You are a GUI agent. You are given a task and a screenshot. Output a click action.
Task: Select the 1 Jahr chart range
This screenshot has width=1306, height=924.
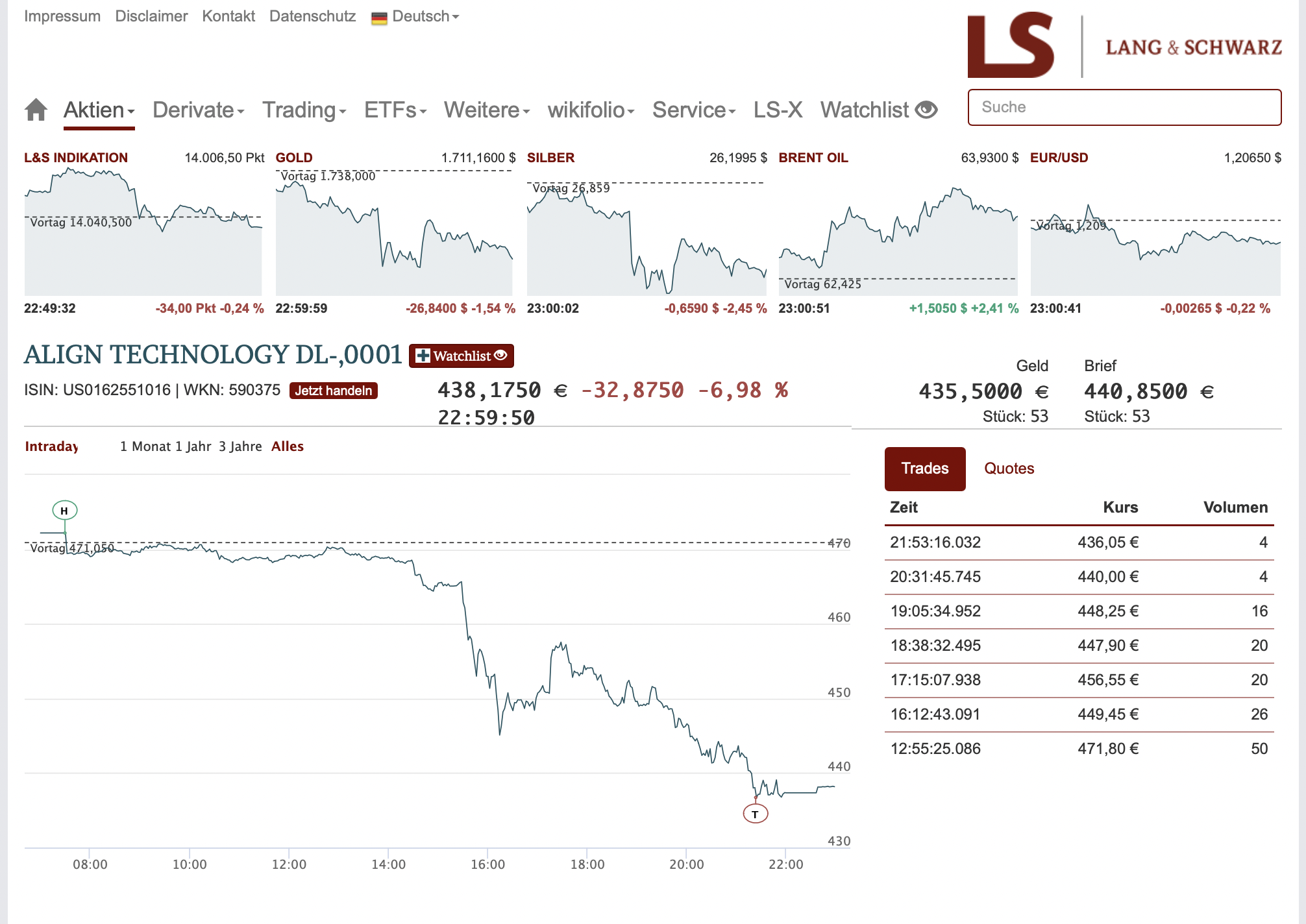click(x=193, y=446)
